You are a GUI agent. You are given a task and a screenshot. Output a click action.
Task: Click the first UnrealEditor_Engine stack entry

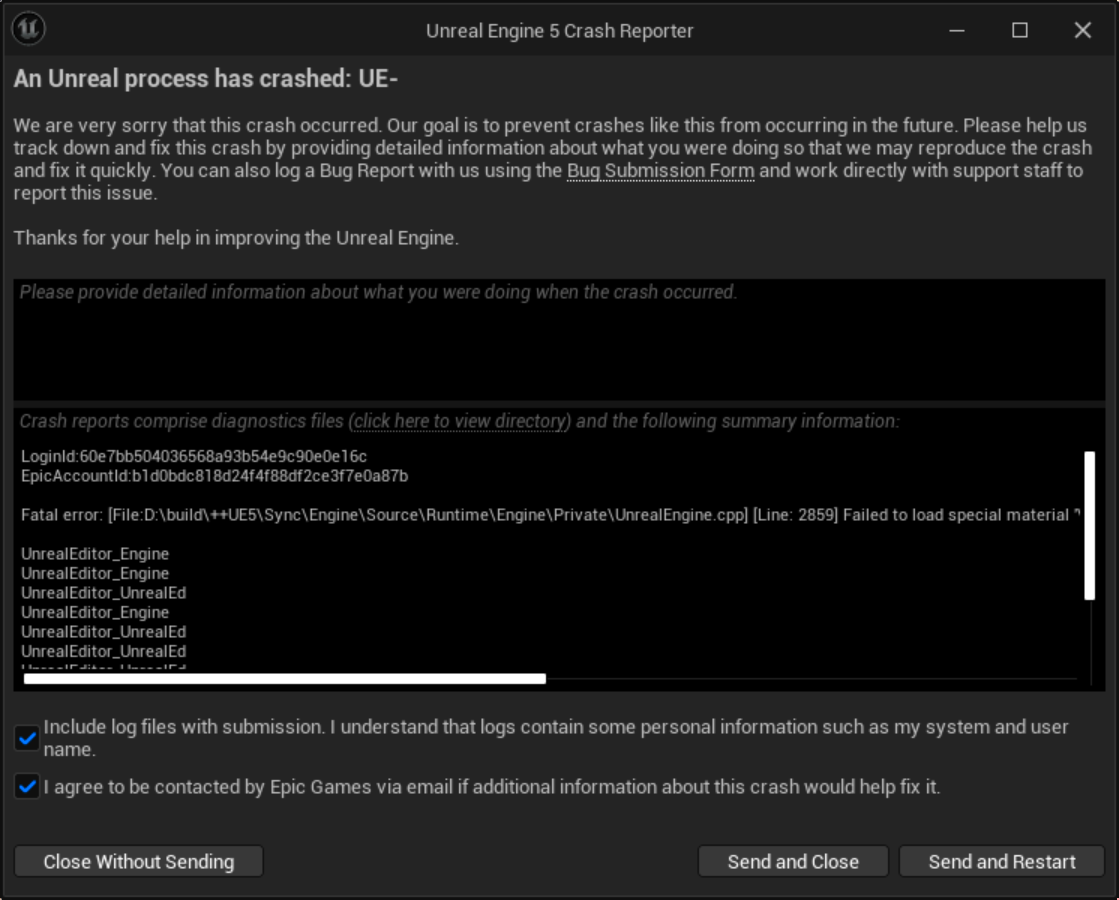(95, 554)
